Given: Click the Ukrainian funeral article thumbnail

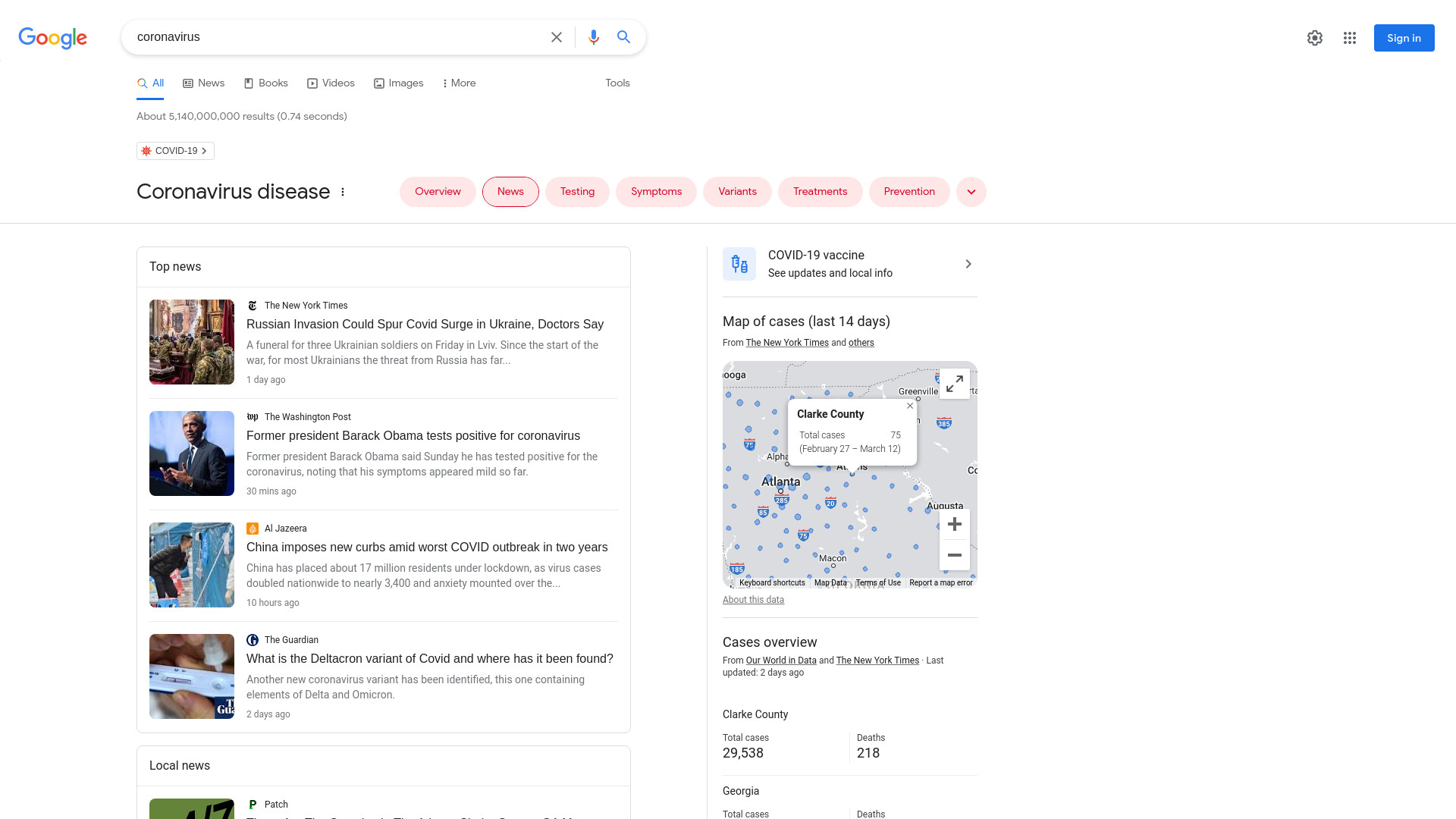Looking at the screenshot, I should coord(192,342).
